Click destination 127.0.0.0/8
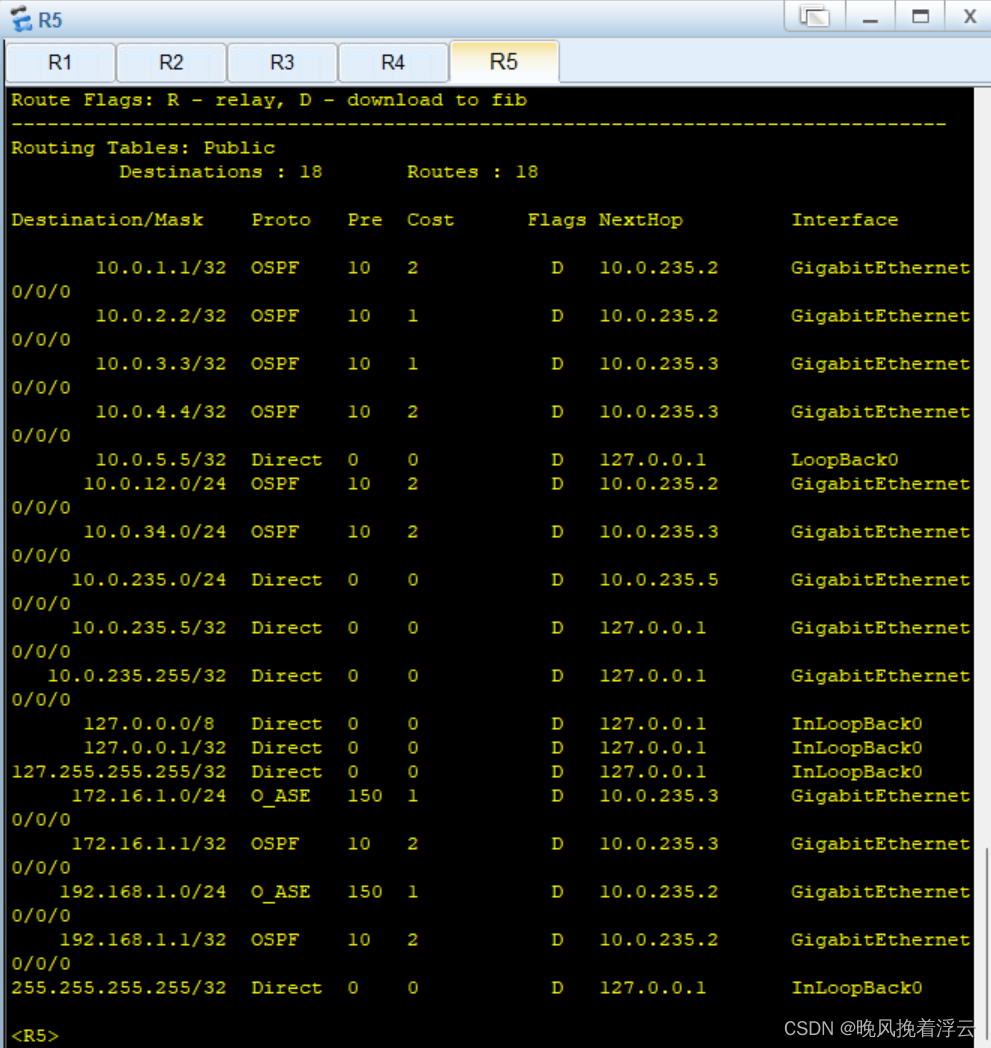The image size is (991, 1048). [149, 724]
